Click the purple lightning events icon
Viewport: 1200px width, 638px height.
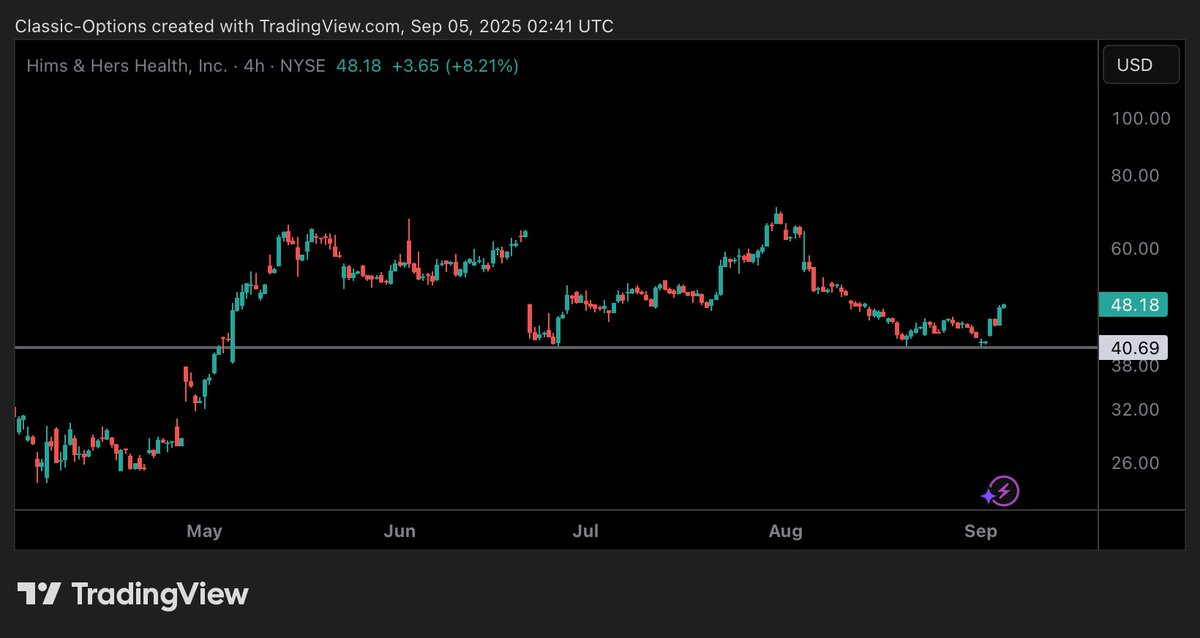(x=1000, y=491)
